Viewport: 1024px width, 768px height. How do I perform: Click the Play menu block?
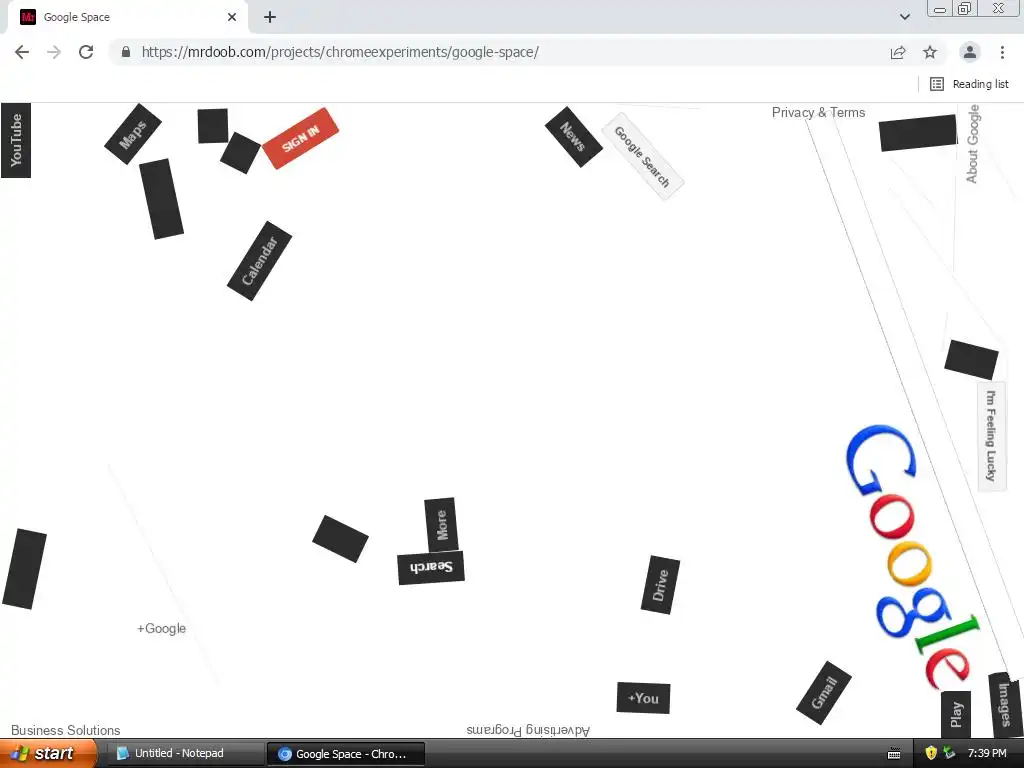coord(955,714)
